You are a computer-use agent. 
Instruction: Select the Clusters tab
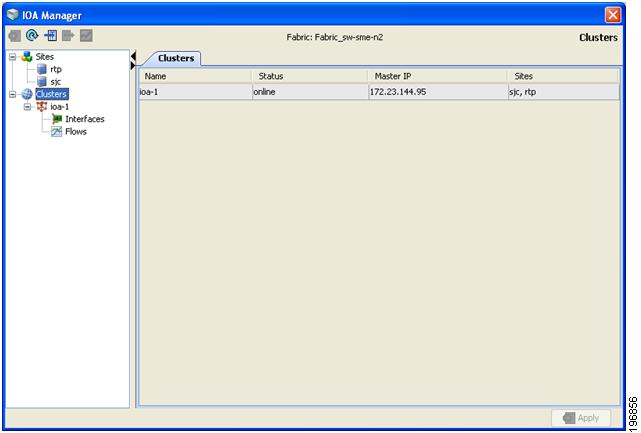coord(176,58)
